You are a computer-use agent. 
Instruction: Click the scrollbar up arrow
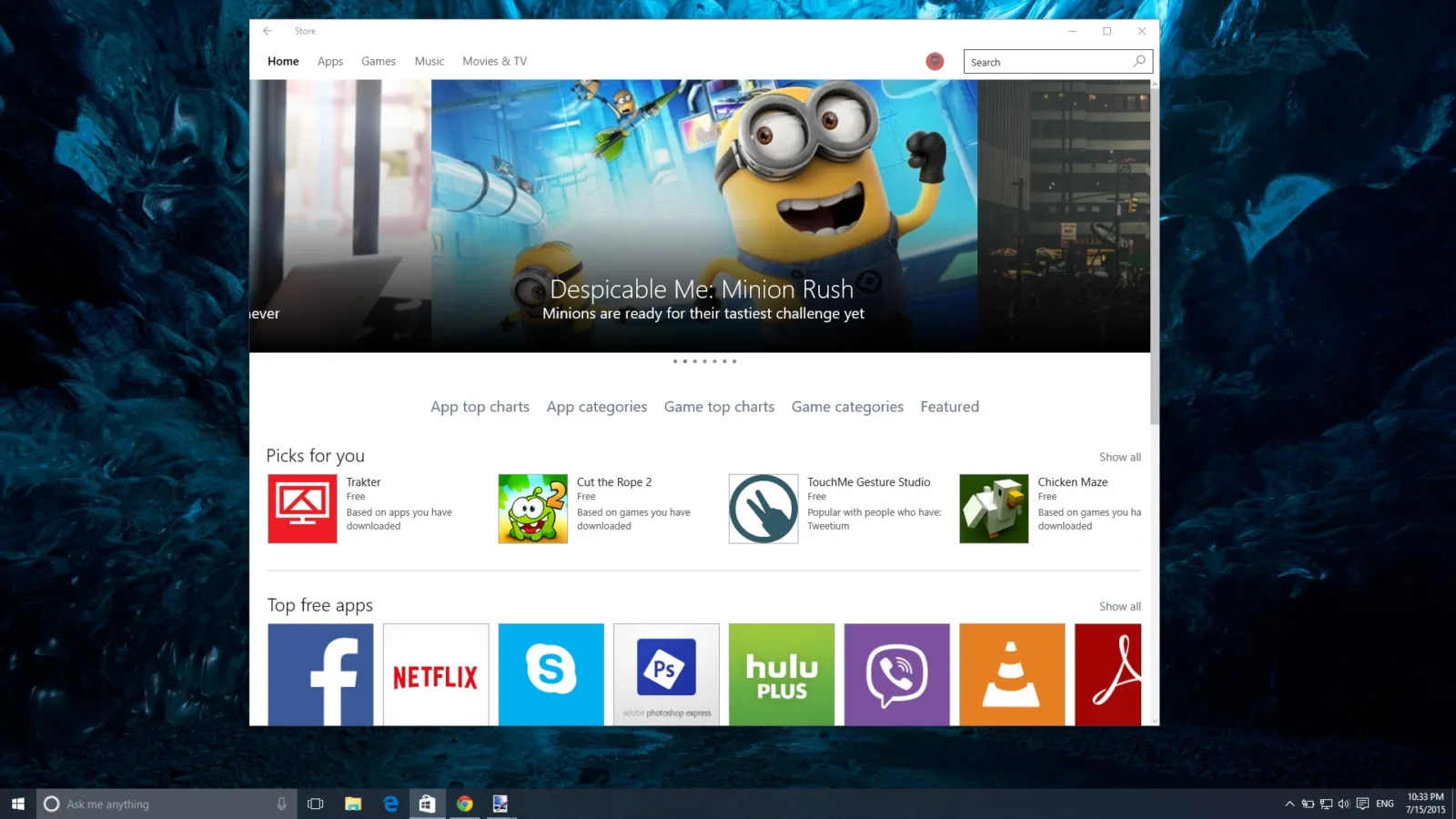point(1155,84)
